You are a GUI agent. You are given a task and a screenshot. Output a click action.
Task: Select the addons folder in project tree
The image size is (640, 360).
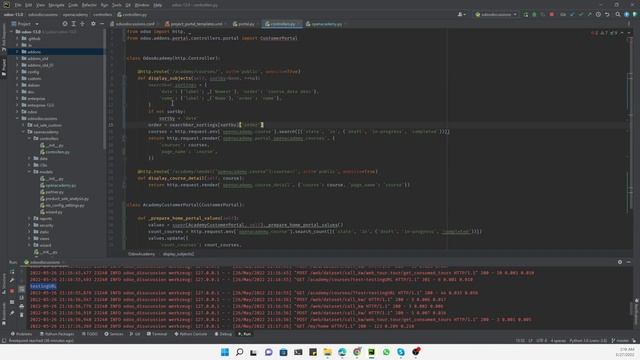34,52
